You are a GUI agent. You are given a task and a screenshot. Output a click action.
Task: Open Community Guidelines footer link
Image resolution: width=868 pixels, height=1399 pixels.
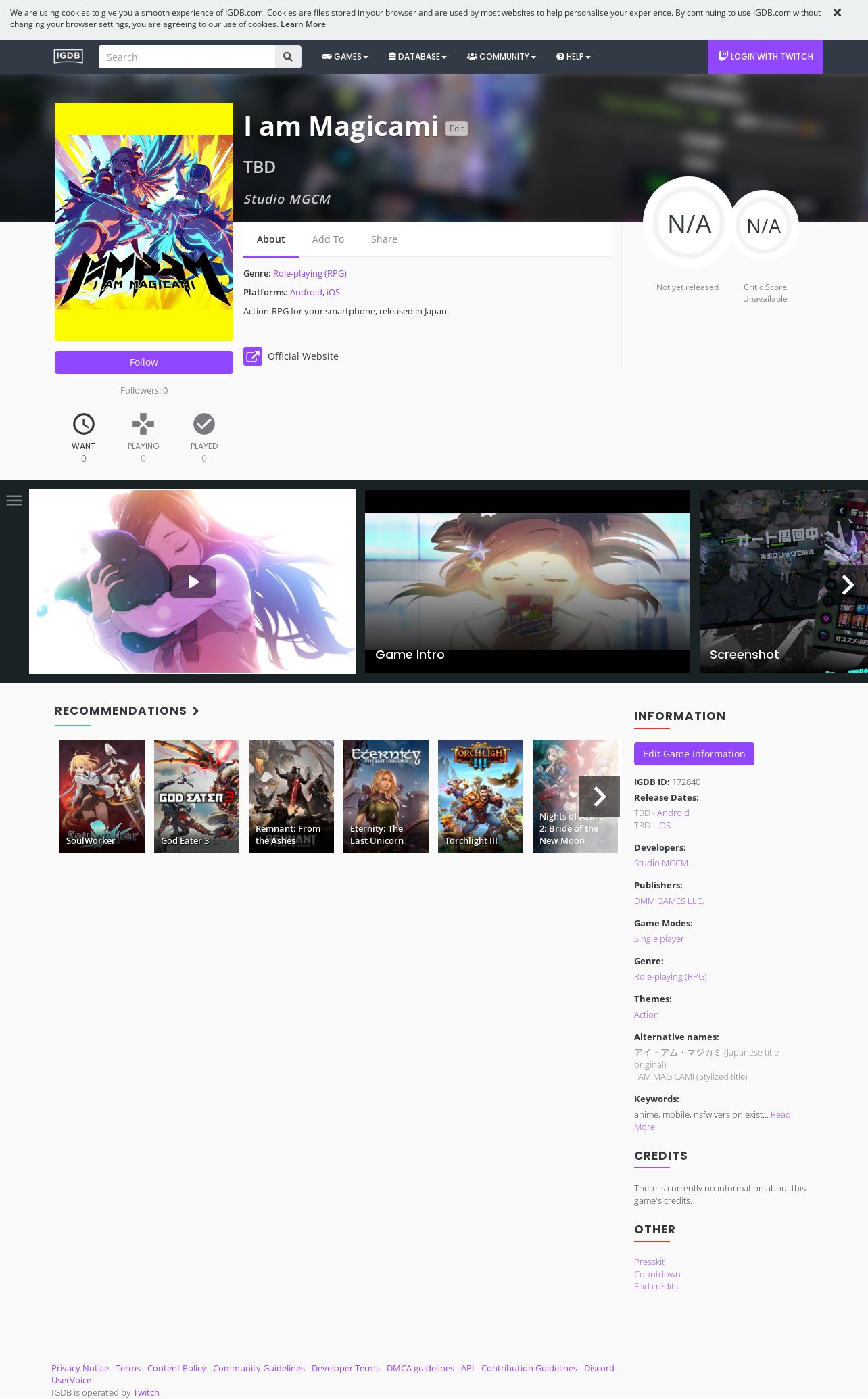(x=259, y=1368)
